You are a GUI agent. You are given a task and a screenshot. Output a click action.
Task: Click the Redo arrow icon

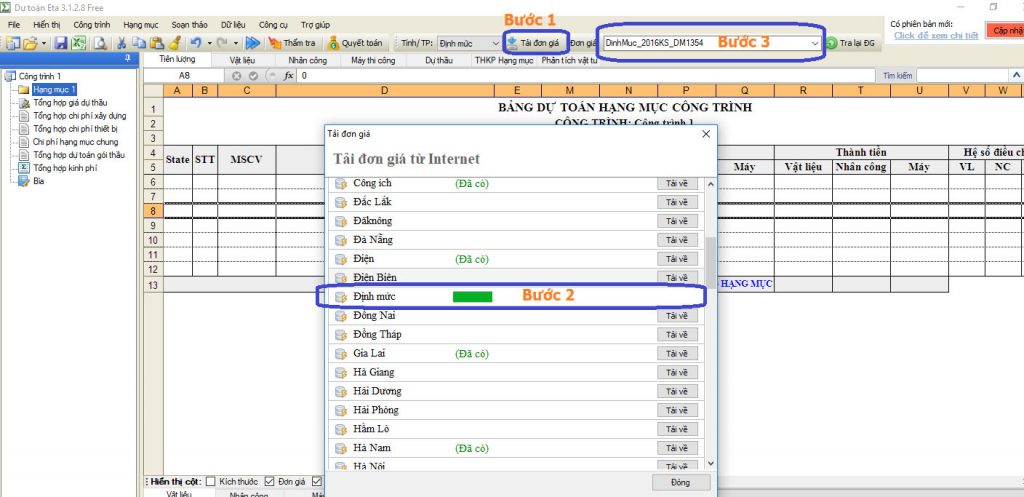[x=222, y=43]
